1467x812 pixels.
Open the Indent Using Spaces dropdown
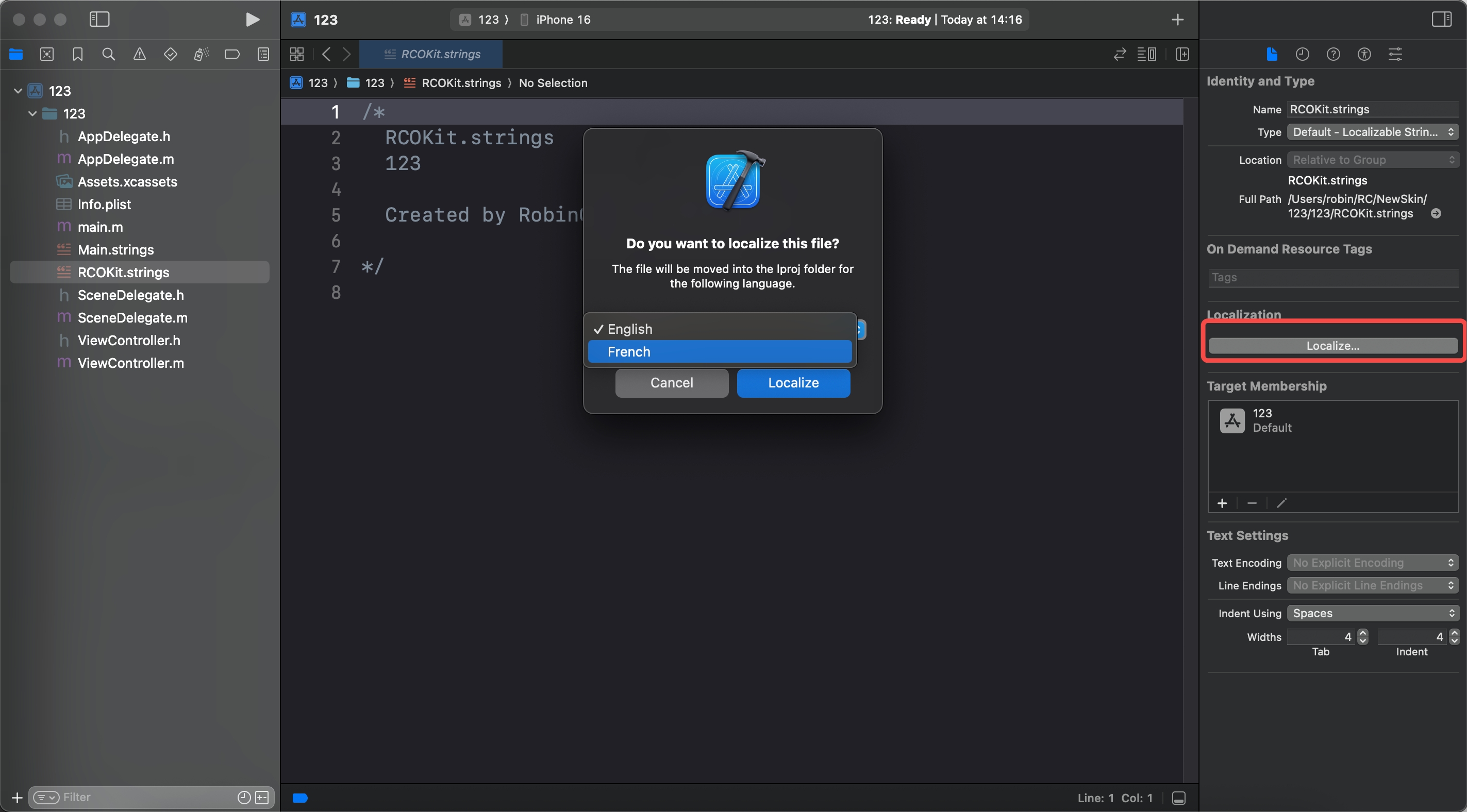1372,613
